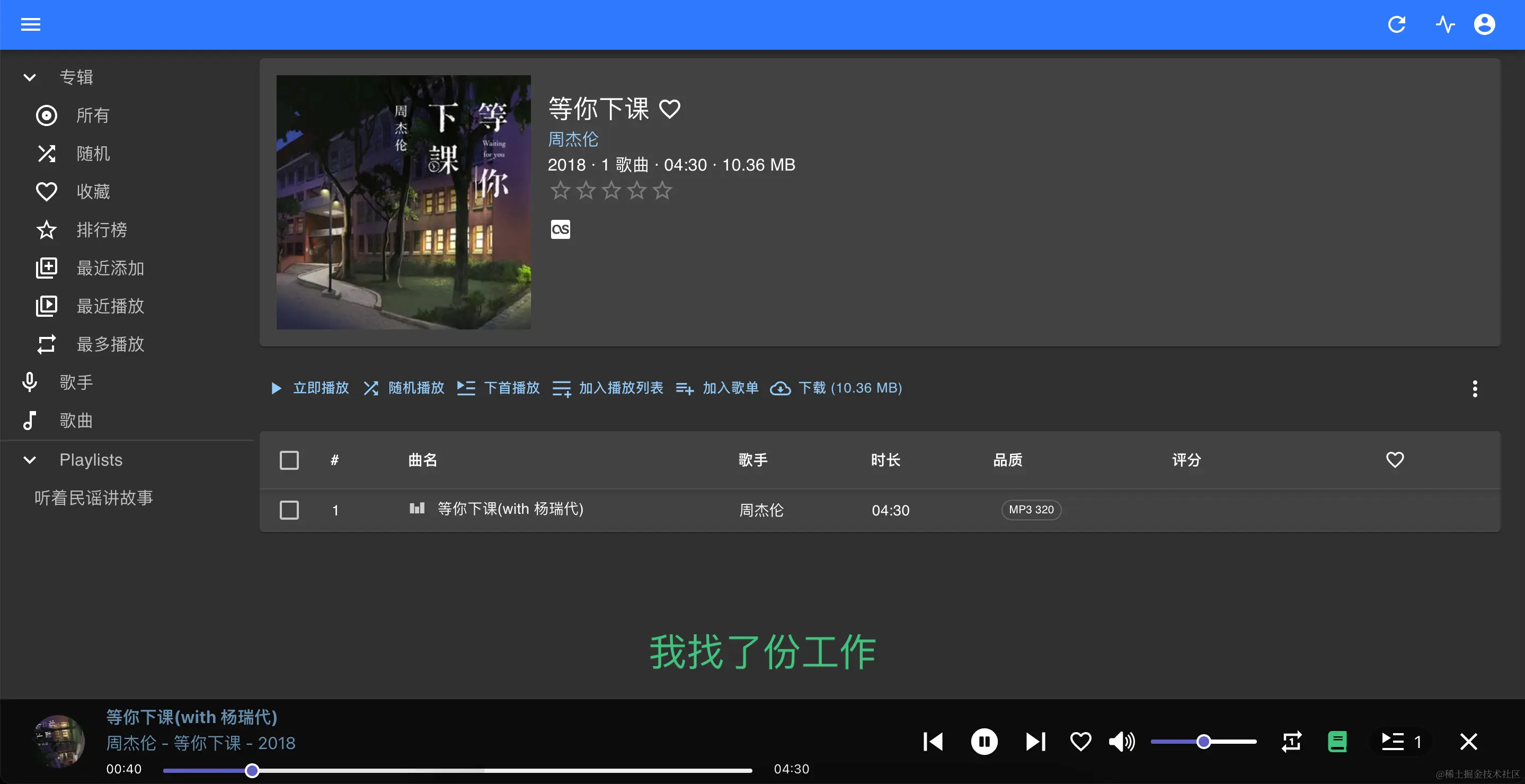Open now-playing song title in player
Screen dimensions: 1525x784
(192, 717)
